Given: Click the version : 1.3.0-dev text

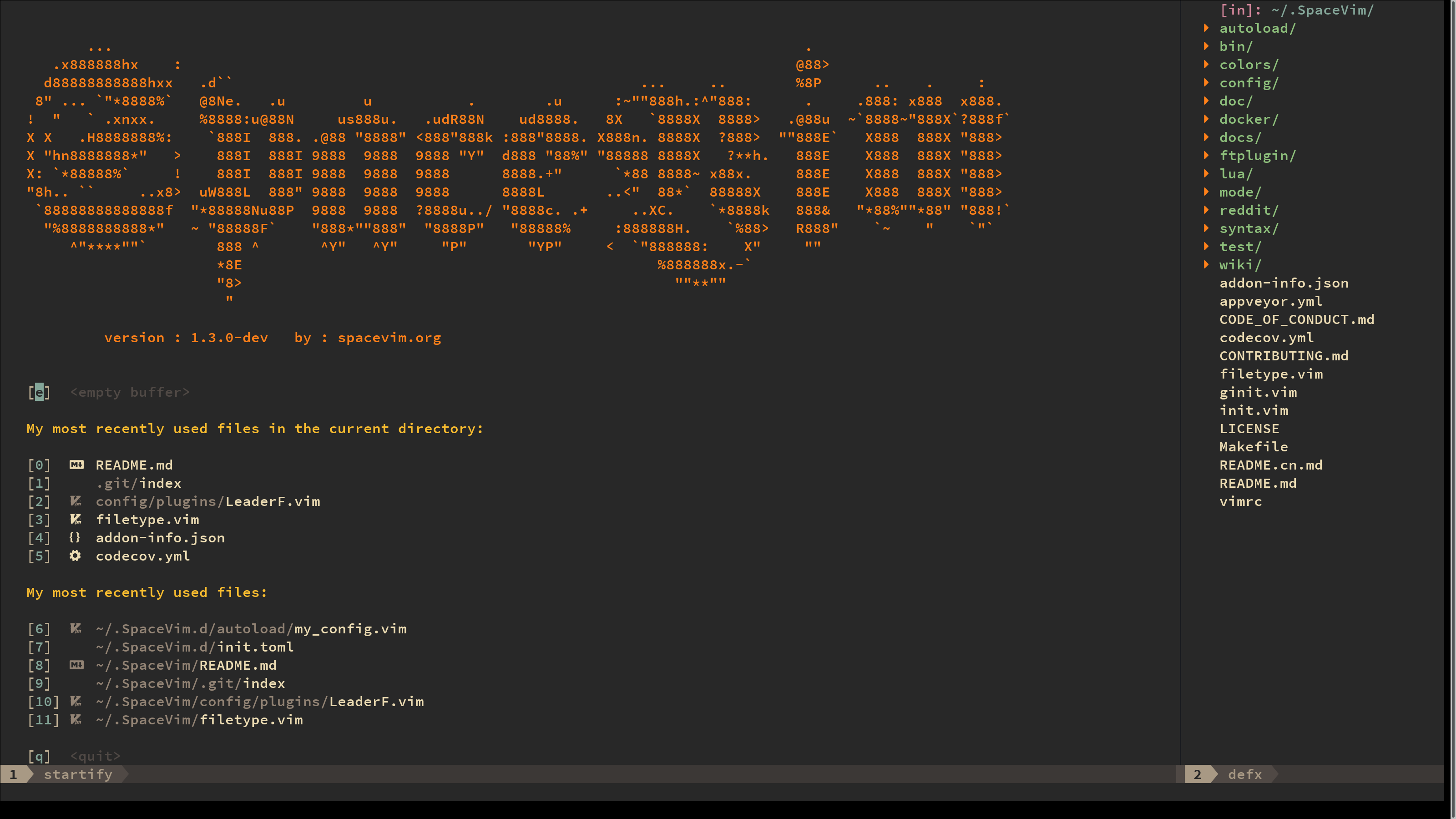Looking at the screenshot, I should click(186, 338).
